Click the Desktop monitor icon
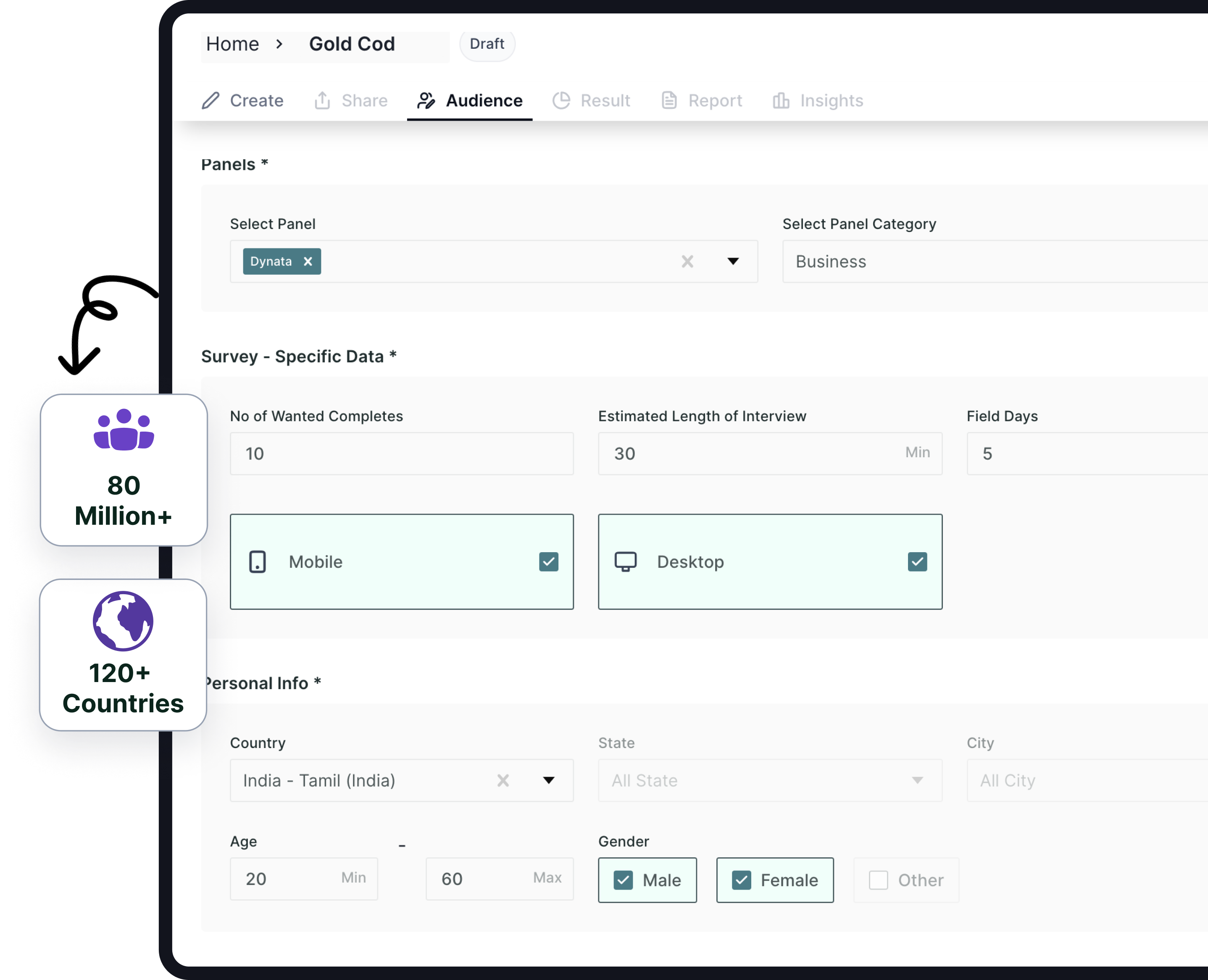 click(x=626, y=562)
